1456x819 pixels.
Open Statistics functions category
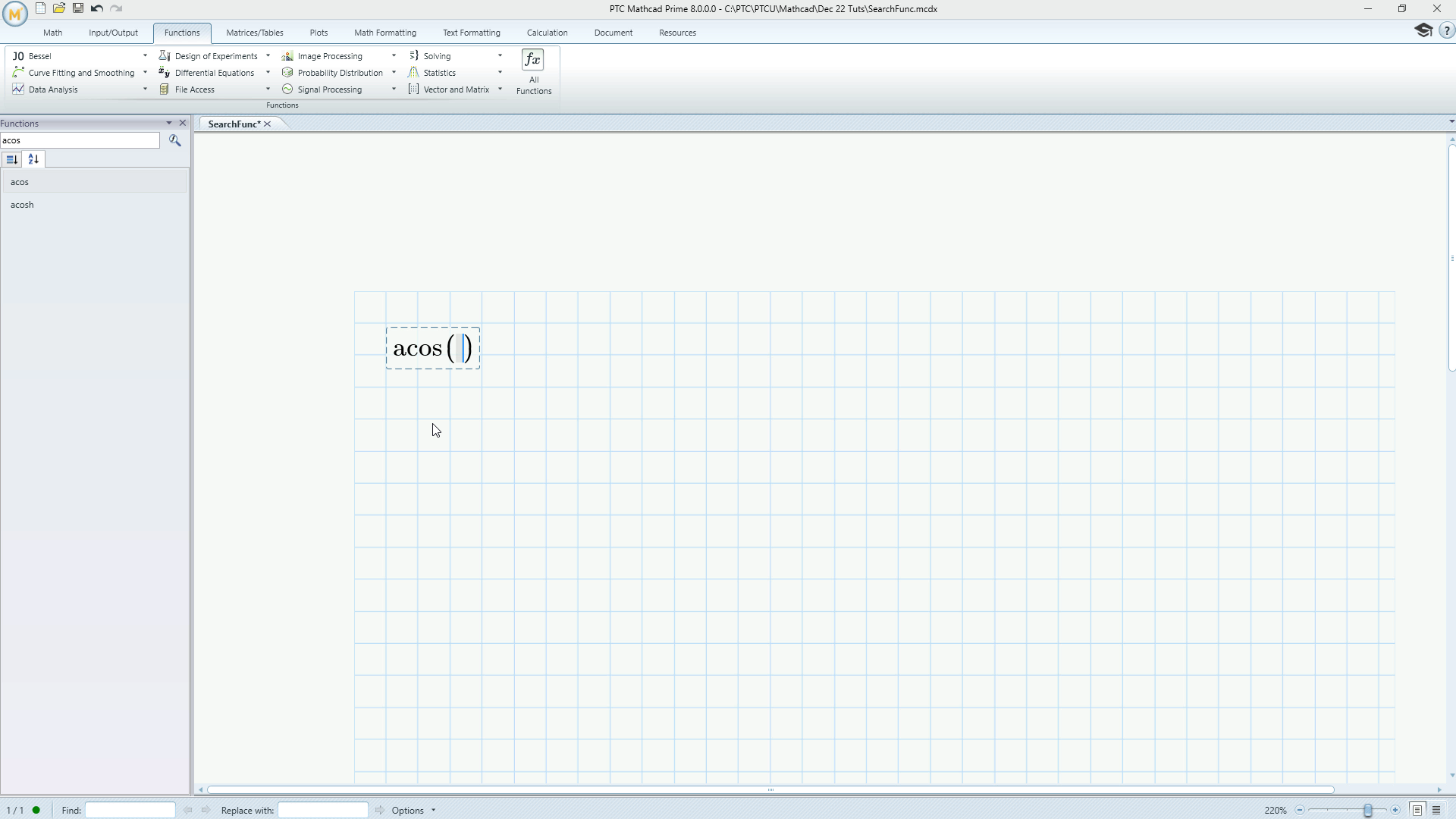(x=432, y=73)
